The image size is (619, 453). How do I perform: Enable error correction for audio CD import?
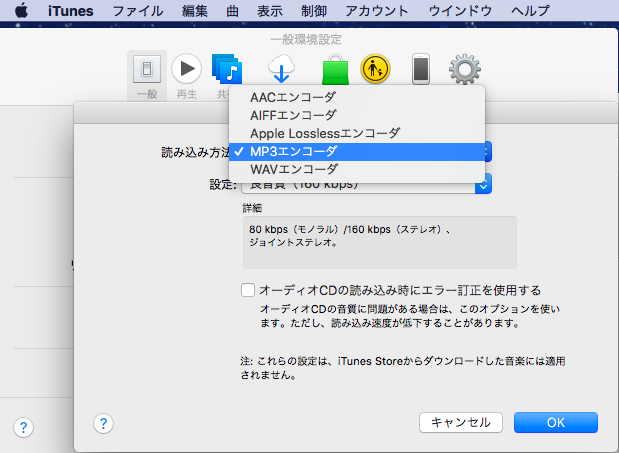pos(248,290)
